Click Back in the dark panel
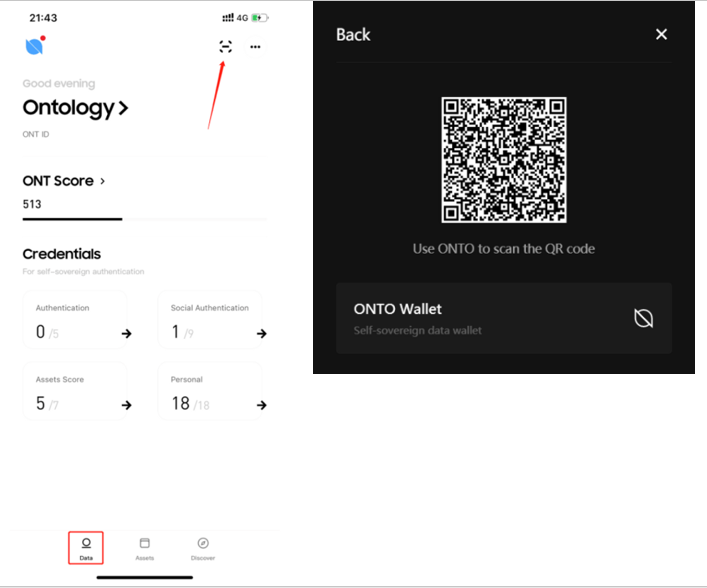This screenshot has height=588, width=707. pos(353,35)
